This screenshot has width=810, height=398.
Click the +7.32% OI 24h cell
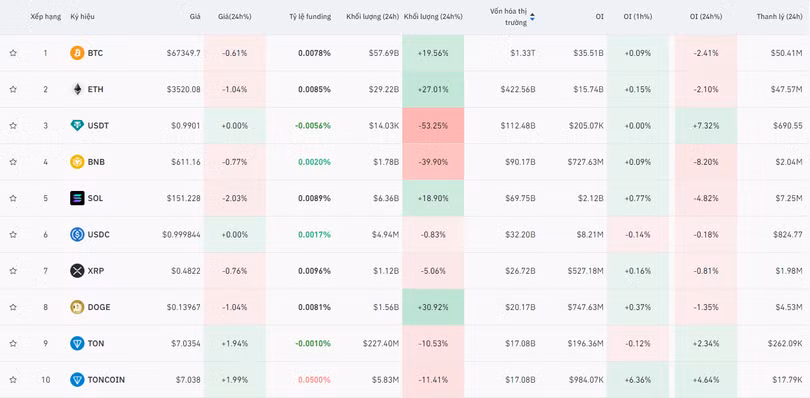coord(706,126)
